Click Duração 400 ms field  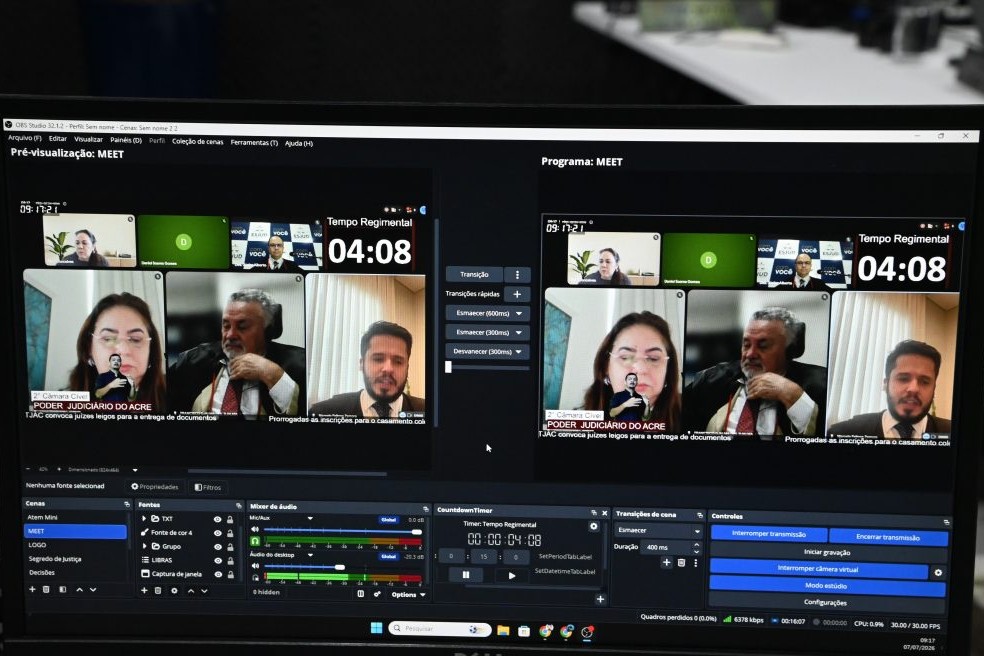click(x=669, y=547)
